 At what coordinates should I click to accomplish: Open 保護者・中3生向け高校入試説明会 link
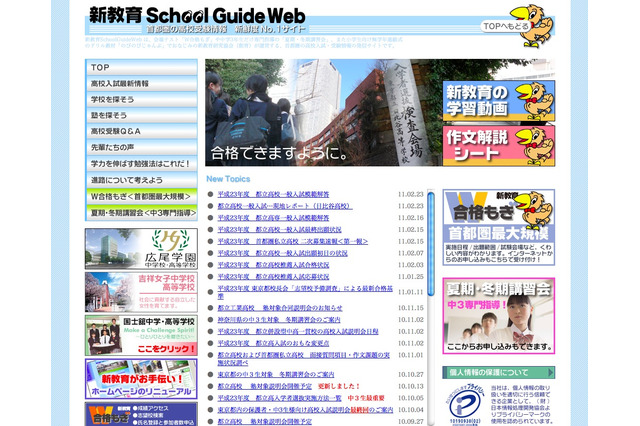click(x=305, y=410)
